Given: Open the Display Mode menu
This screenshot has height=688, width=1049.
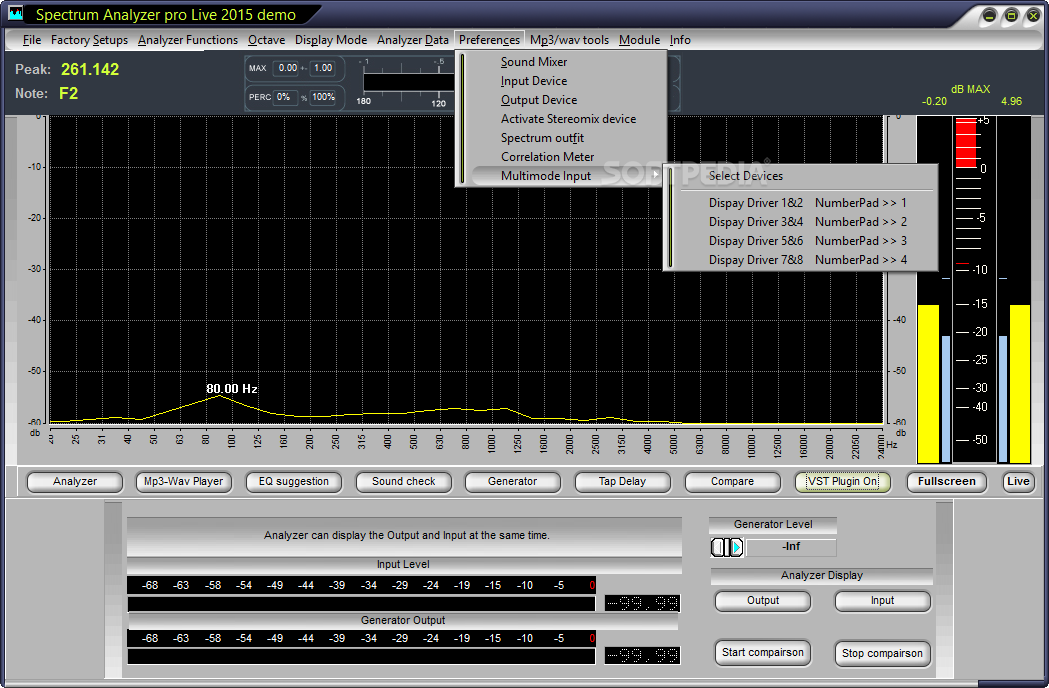Looking at the screenshot, I should click(x=330, y=40).
